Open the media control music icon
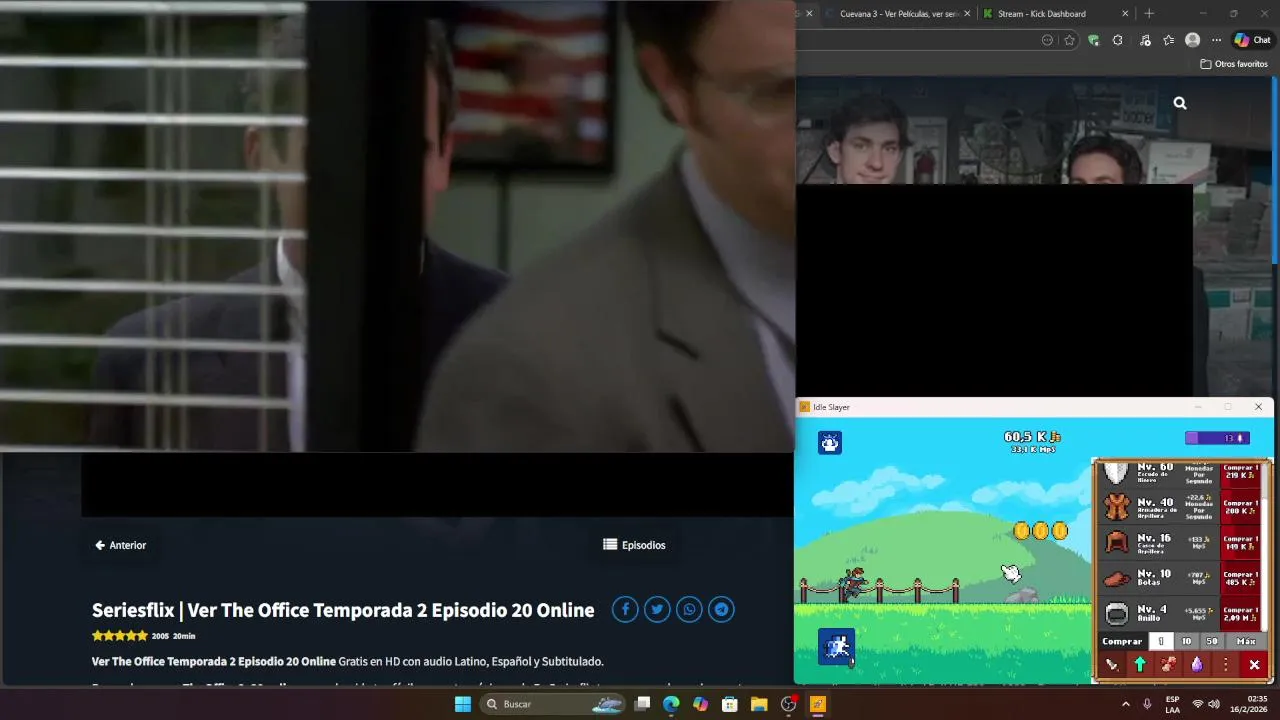This screenshot has height=720, width=1280. tap(1143, 40)
